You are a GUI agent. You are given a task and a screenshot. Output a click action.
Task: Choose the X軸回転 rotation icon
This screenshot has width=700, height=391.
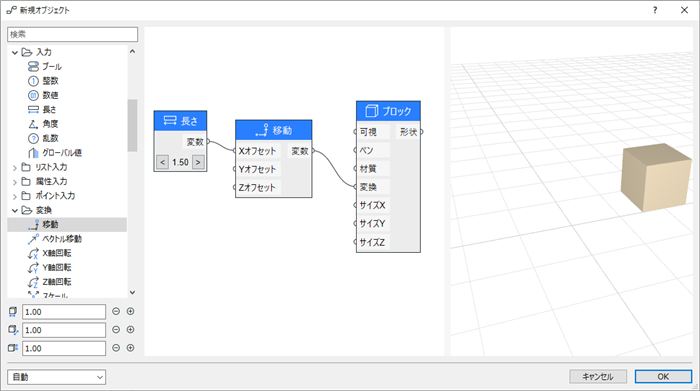(x=33, y=253)
